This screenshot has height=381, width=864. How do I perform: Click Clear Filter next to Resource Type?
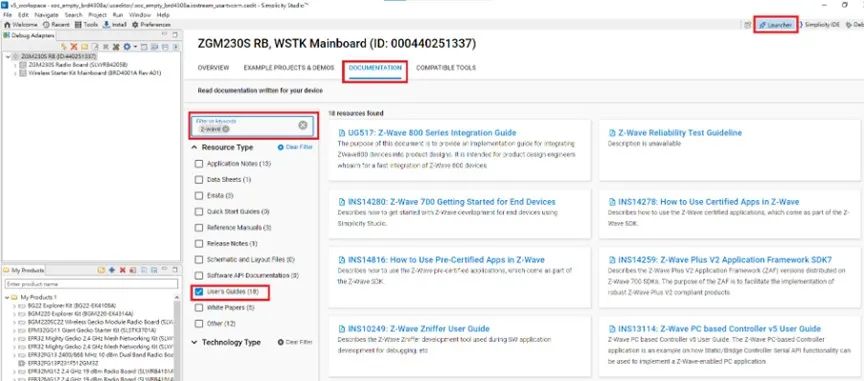(295, 148)
